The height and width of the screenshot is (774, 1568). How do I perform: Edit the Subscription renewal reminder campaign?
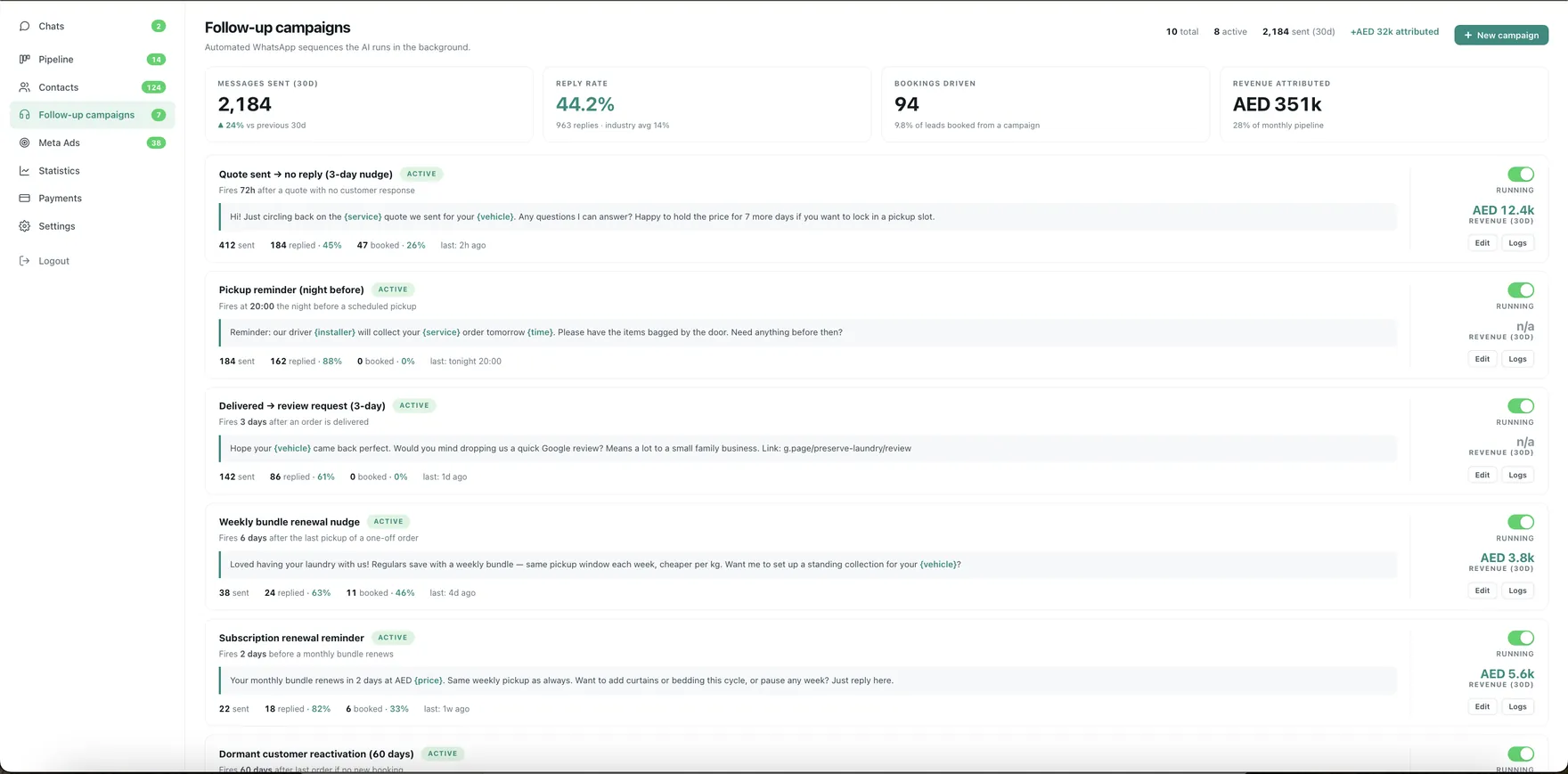[1482, 706]
